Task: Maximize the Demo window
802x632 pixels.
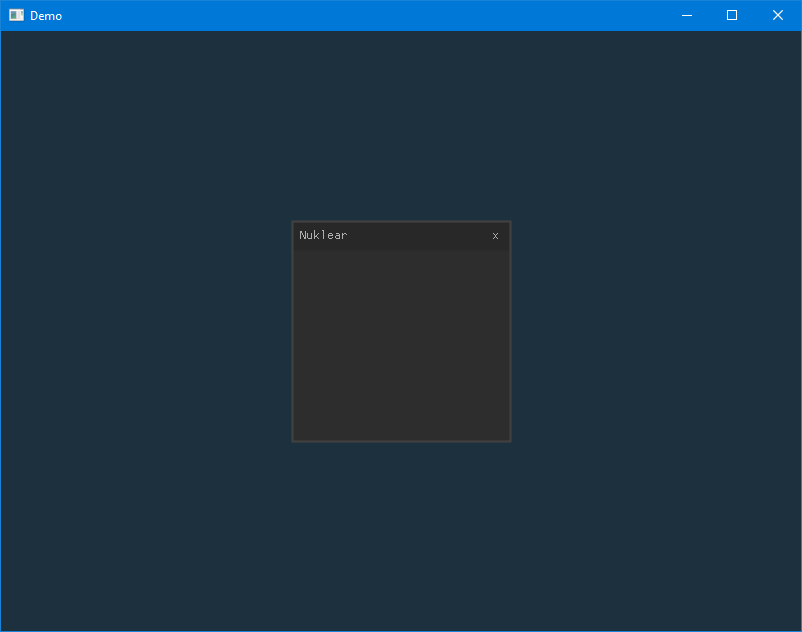Action: tap(732, 15)
